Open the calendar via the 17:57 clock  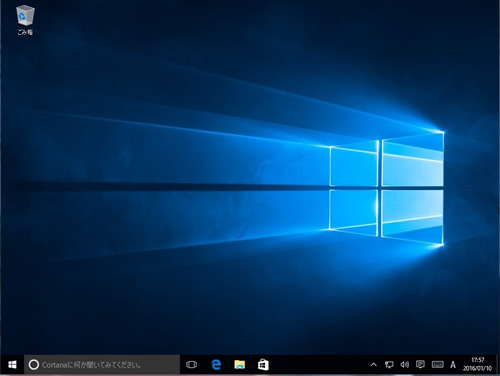478,360
